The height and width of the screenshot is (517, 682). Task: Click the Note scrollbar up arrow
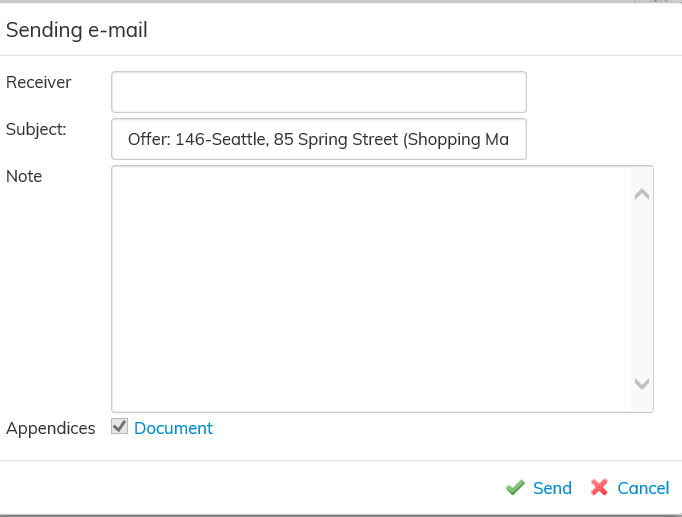coord(642,194)
